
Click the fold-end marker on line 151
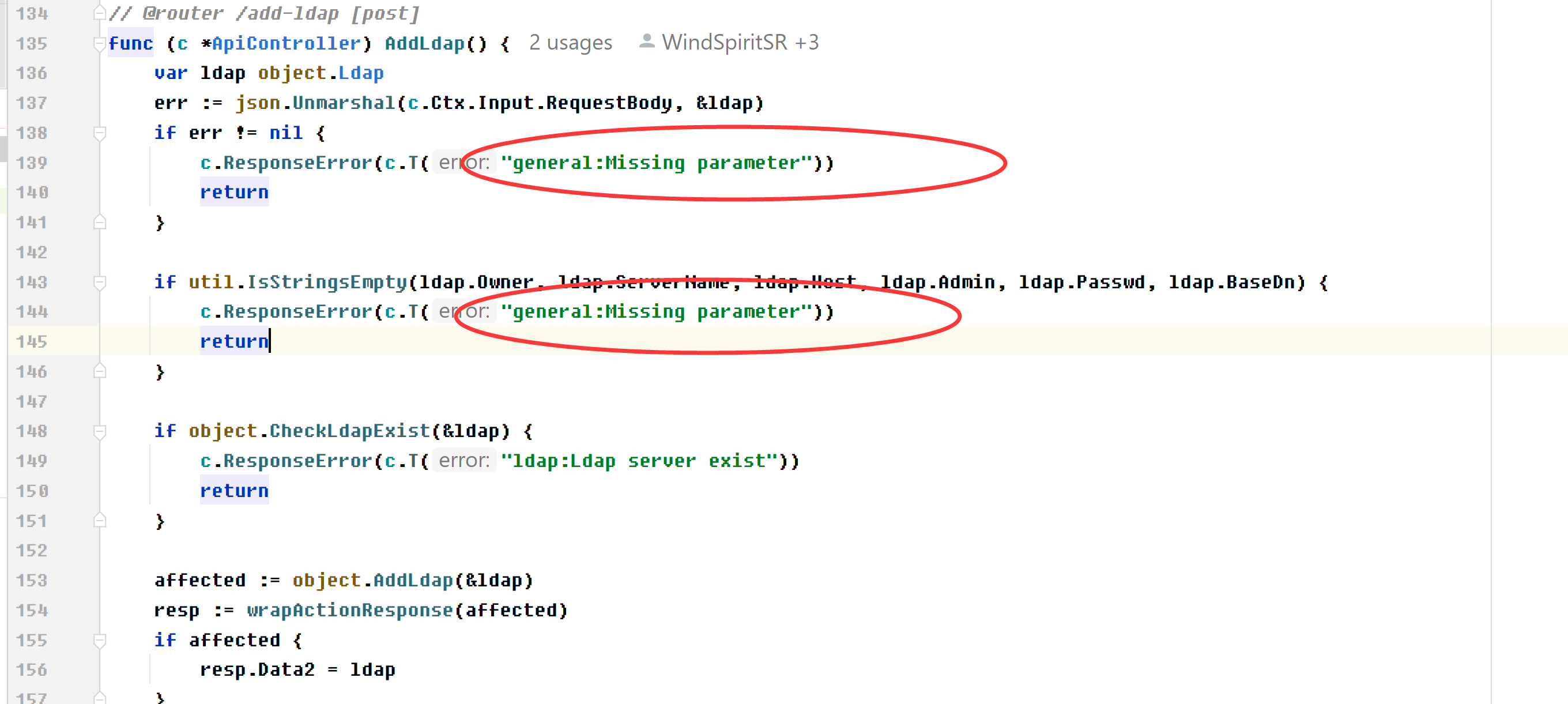tap(100, 521)
